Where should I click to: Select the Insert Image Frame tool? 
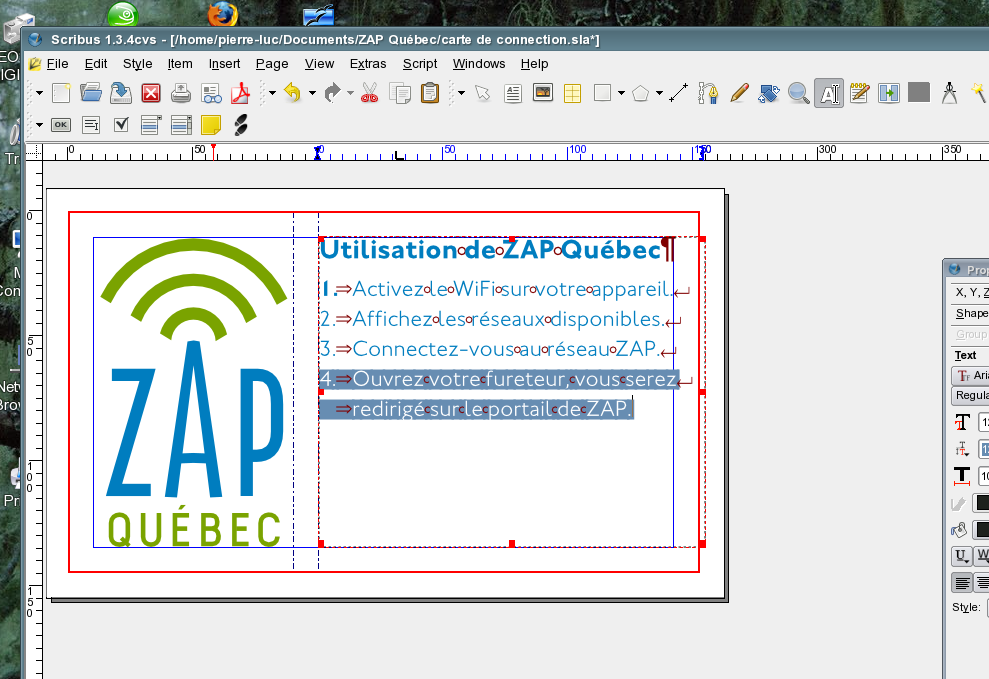tap(543, 93)
